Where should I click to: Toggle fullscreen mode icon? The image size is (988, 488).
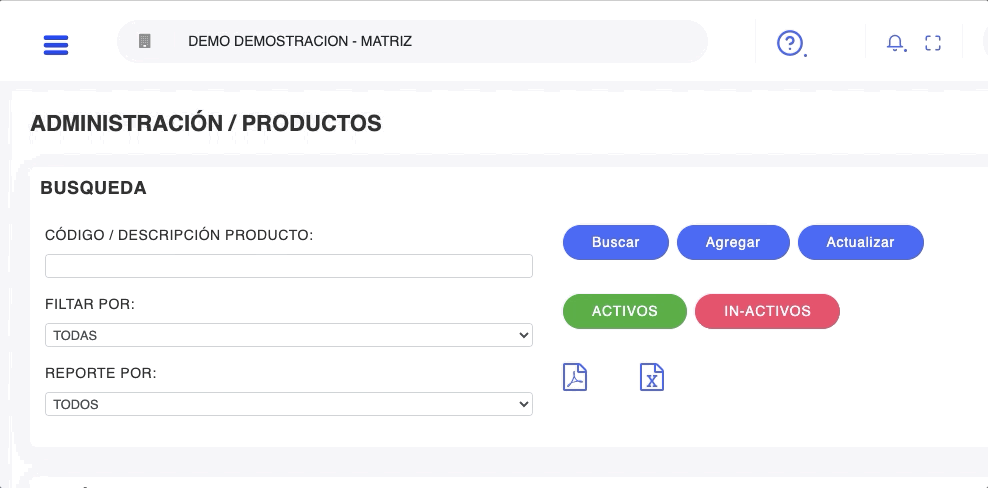tap(933, 43)
